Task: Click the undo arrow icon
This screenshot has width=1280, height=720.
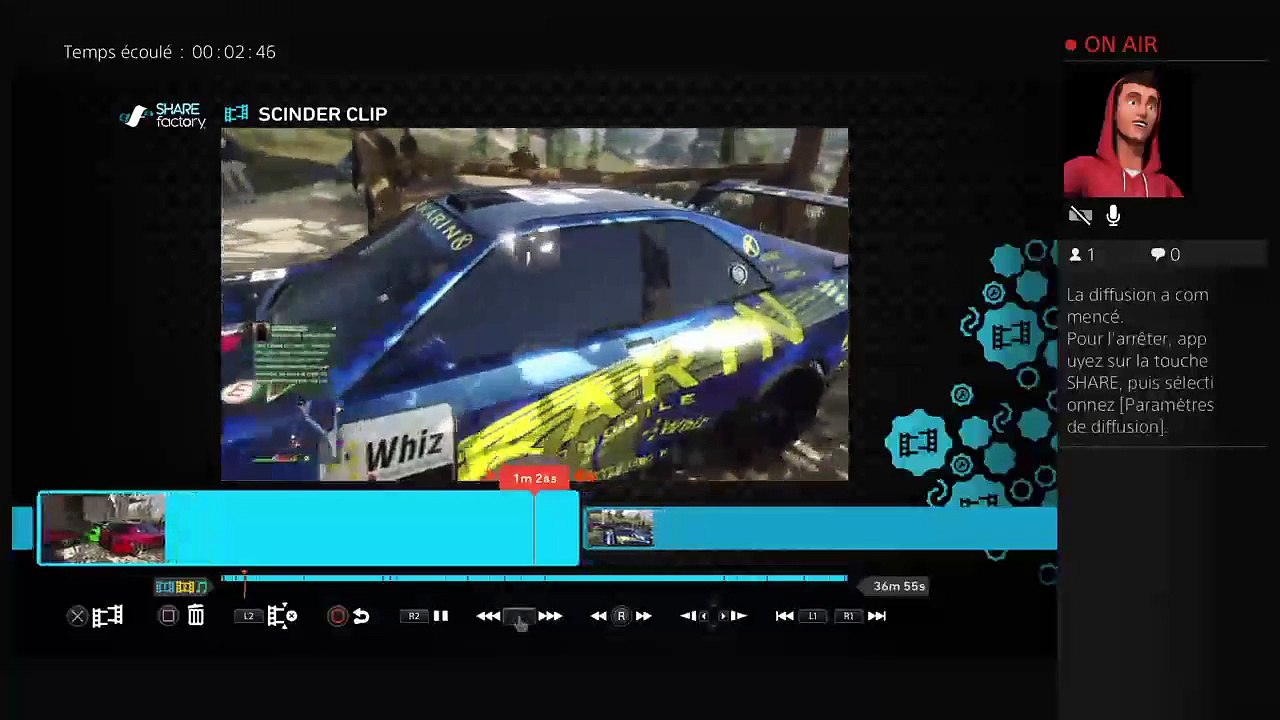Action: tap(361, 616)
